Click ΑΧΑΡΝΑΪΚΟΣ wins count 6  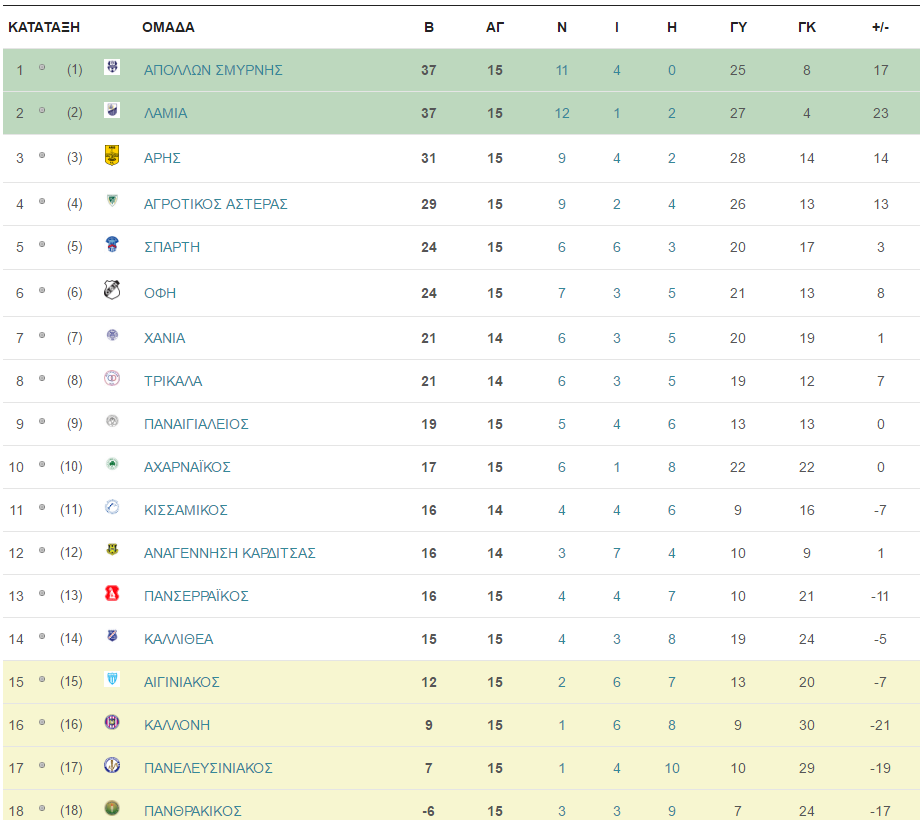(562, 467)
